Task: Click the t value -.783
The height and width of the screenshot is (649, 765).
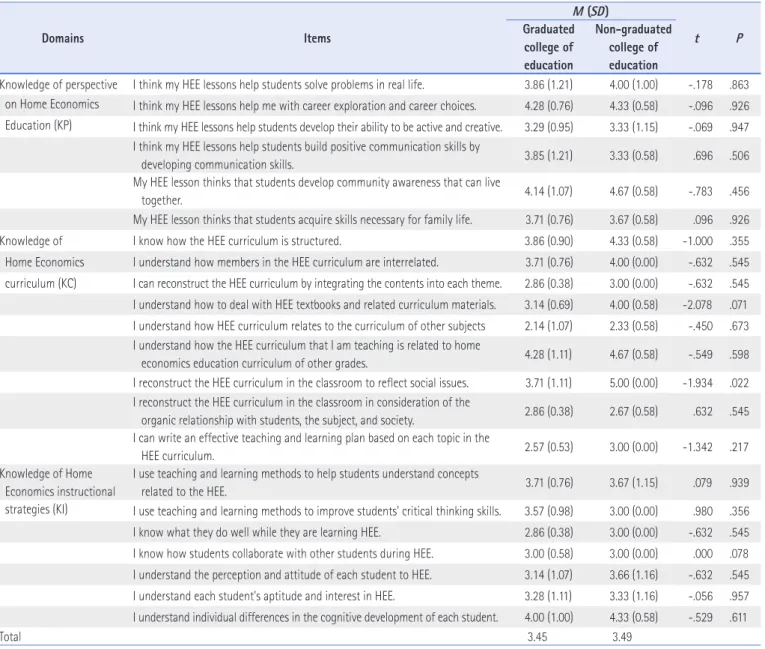Action: [701, 191]
